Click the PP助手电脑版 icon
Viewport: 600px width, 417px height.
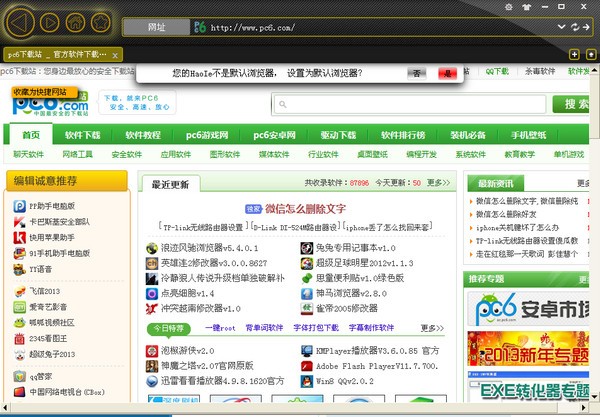pos(20,206)
